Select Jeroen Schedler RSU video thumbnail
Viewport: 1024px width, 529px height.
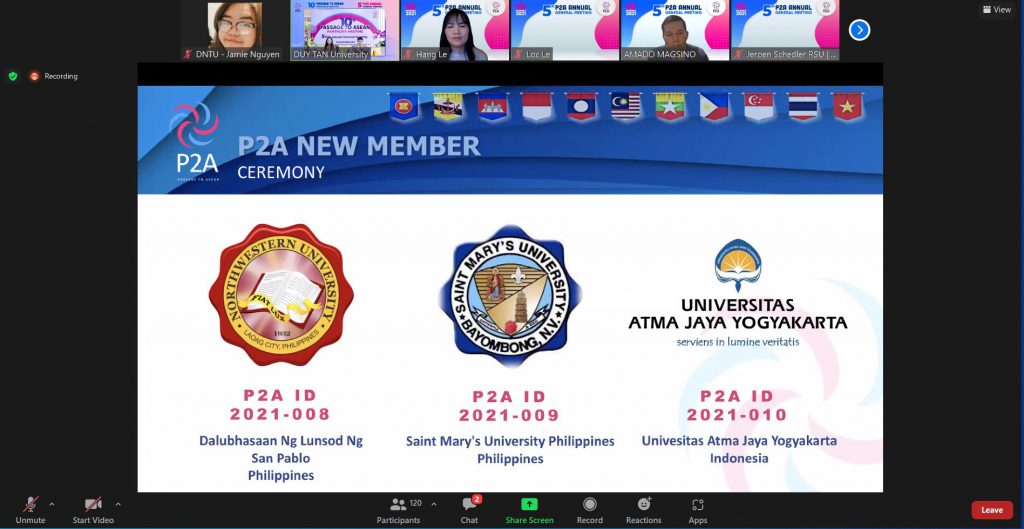click(786, 31)
